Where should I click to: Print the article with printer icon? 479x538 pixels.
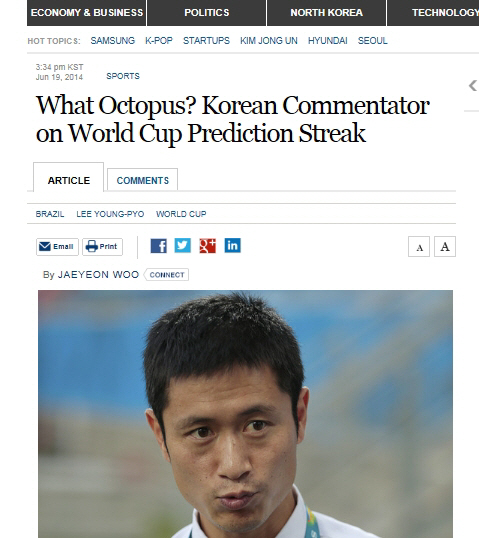[102, 247]
